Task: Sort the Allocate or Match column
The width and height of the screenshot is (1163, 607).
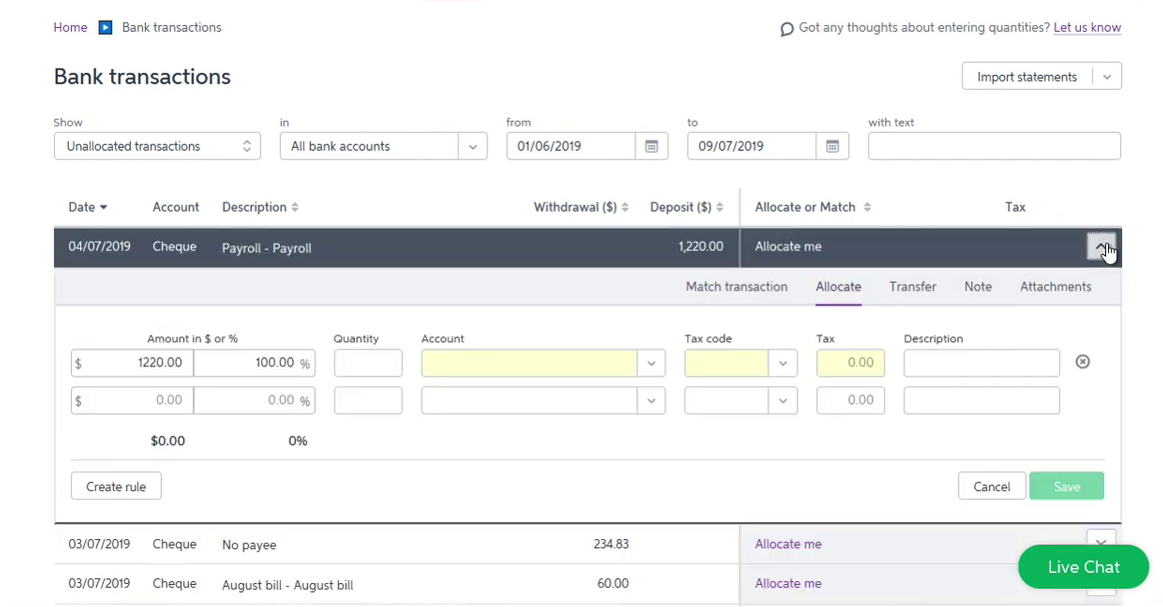Action: tap(867, 207)
